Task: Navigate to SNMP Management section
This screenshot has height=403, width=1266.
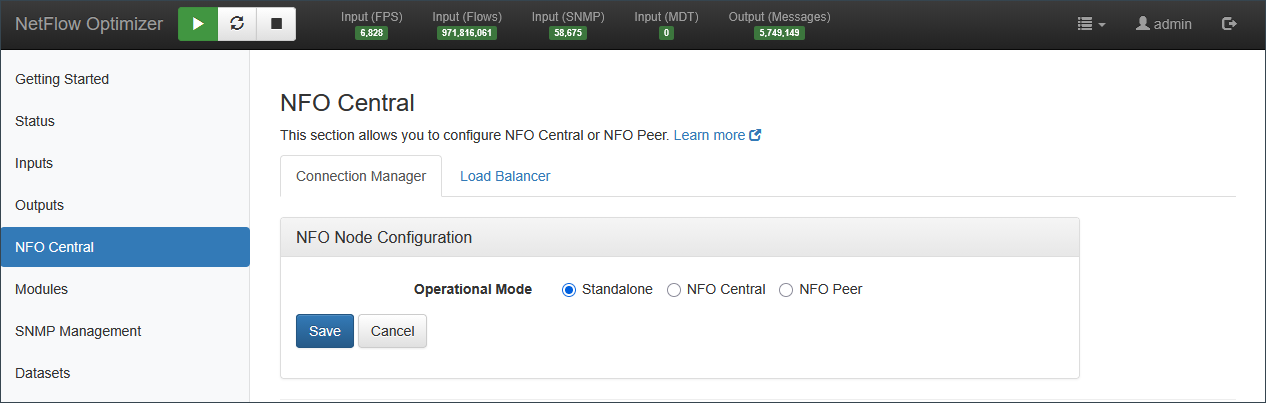Action: point(78,331)
